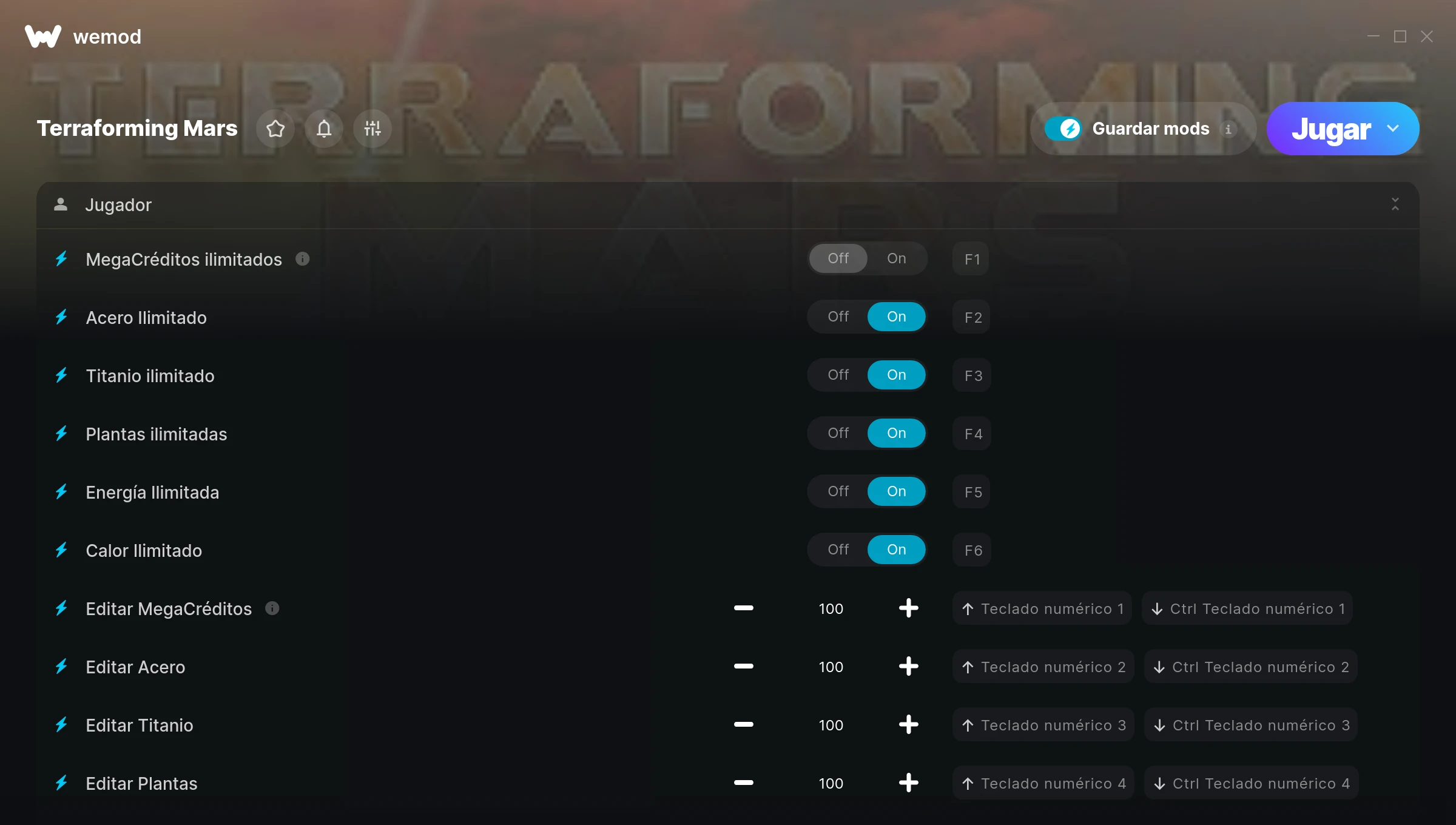Switch Calor Ilimitado to Off
The image size is (1456, 825).
(x=838, y=550)
